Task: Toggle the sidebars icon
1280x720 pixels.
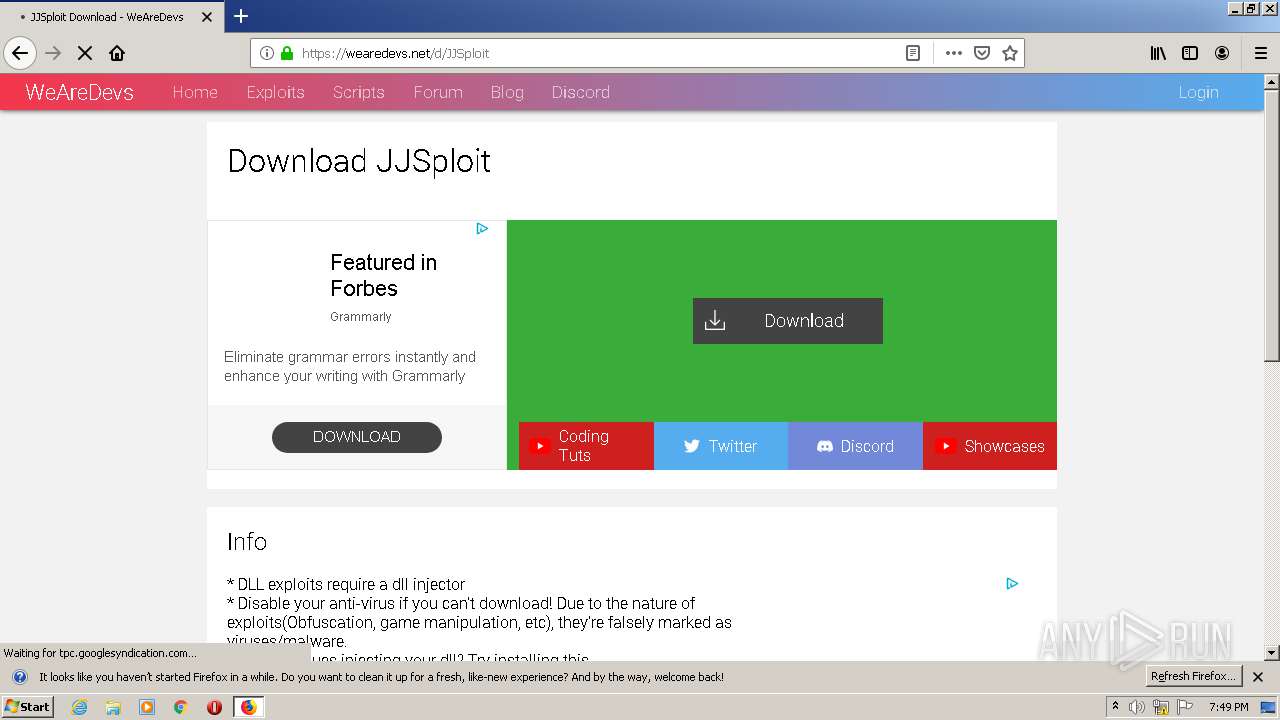Action: pyautogui.click(x=1190, y=53)
